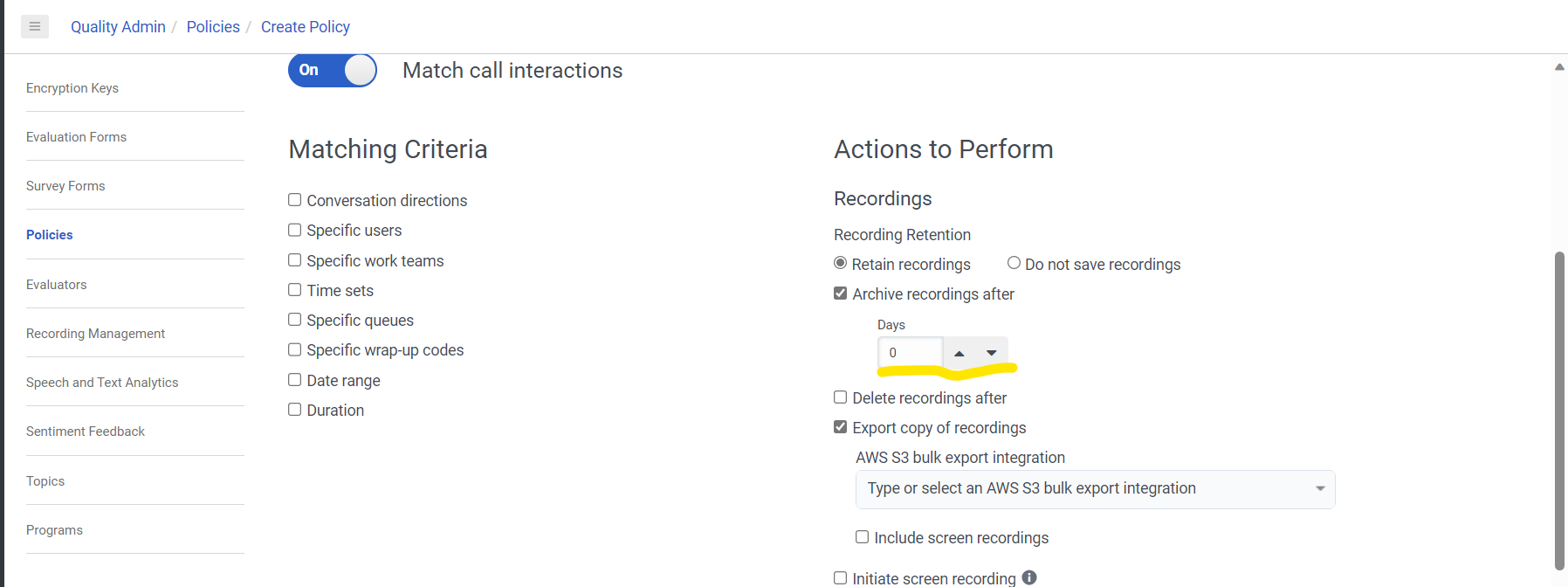Turn off the Match call interactions toggle
The width and height of the screenshot is (1568, 587).
332,70
